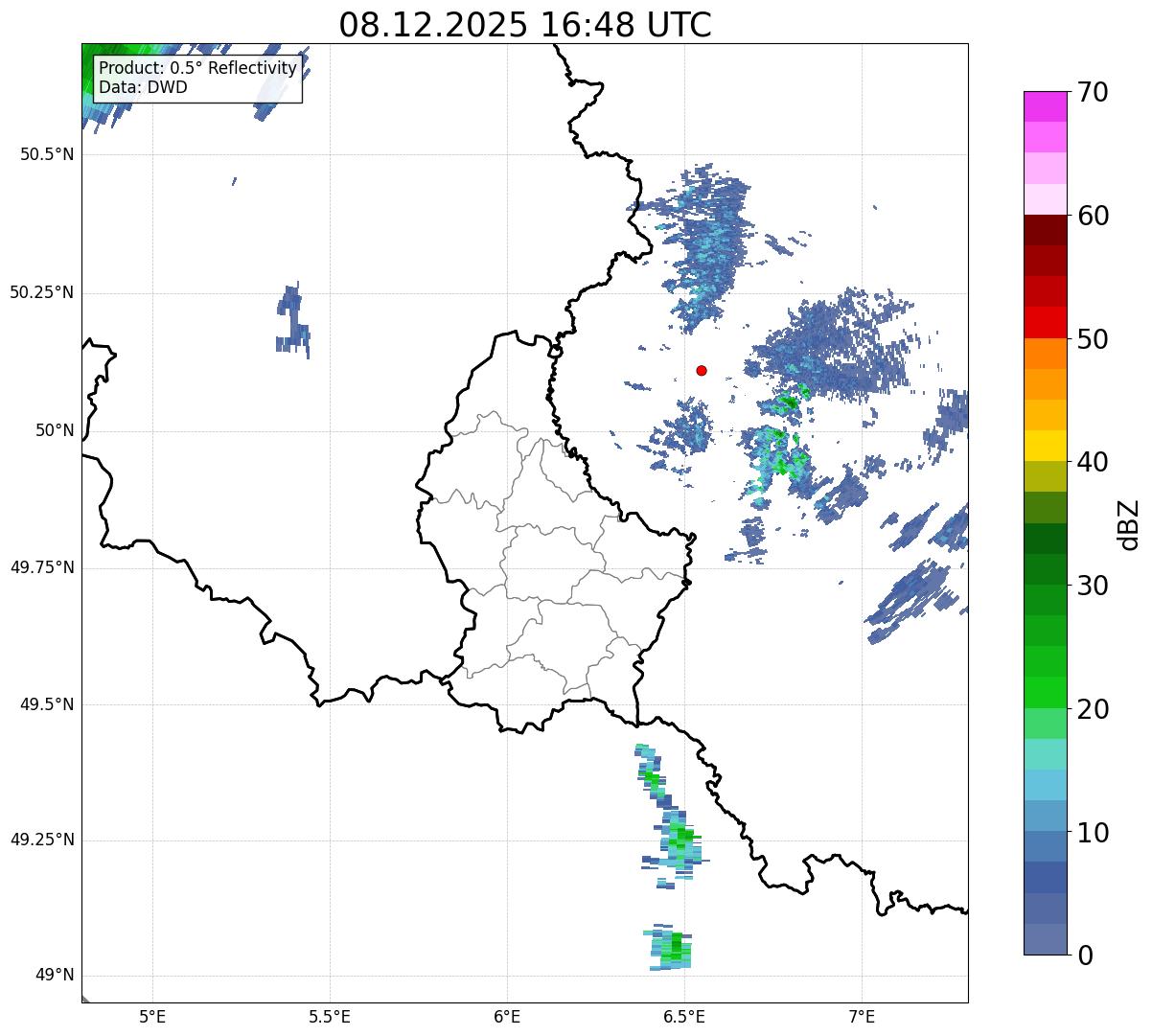Click the '50.5°N' latitude label

click(x=47, y=154)
